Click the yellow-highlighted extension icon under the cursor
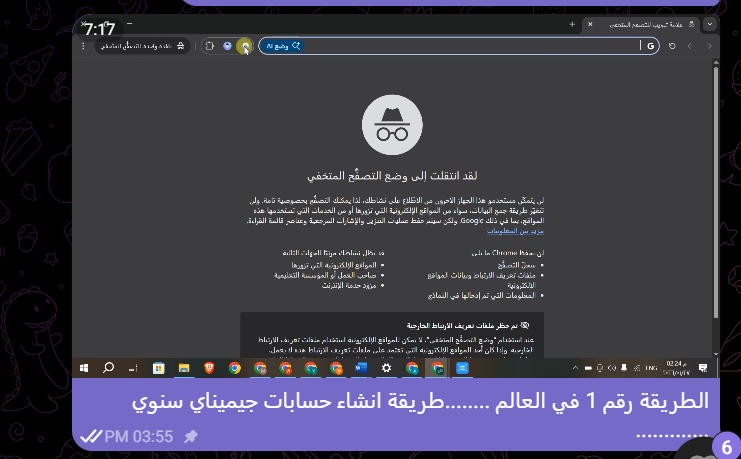Viewport: 741px width, 459px height. click(244, 46)
